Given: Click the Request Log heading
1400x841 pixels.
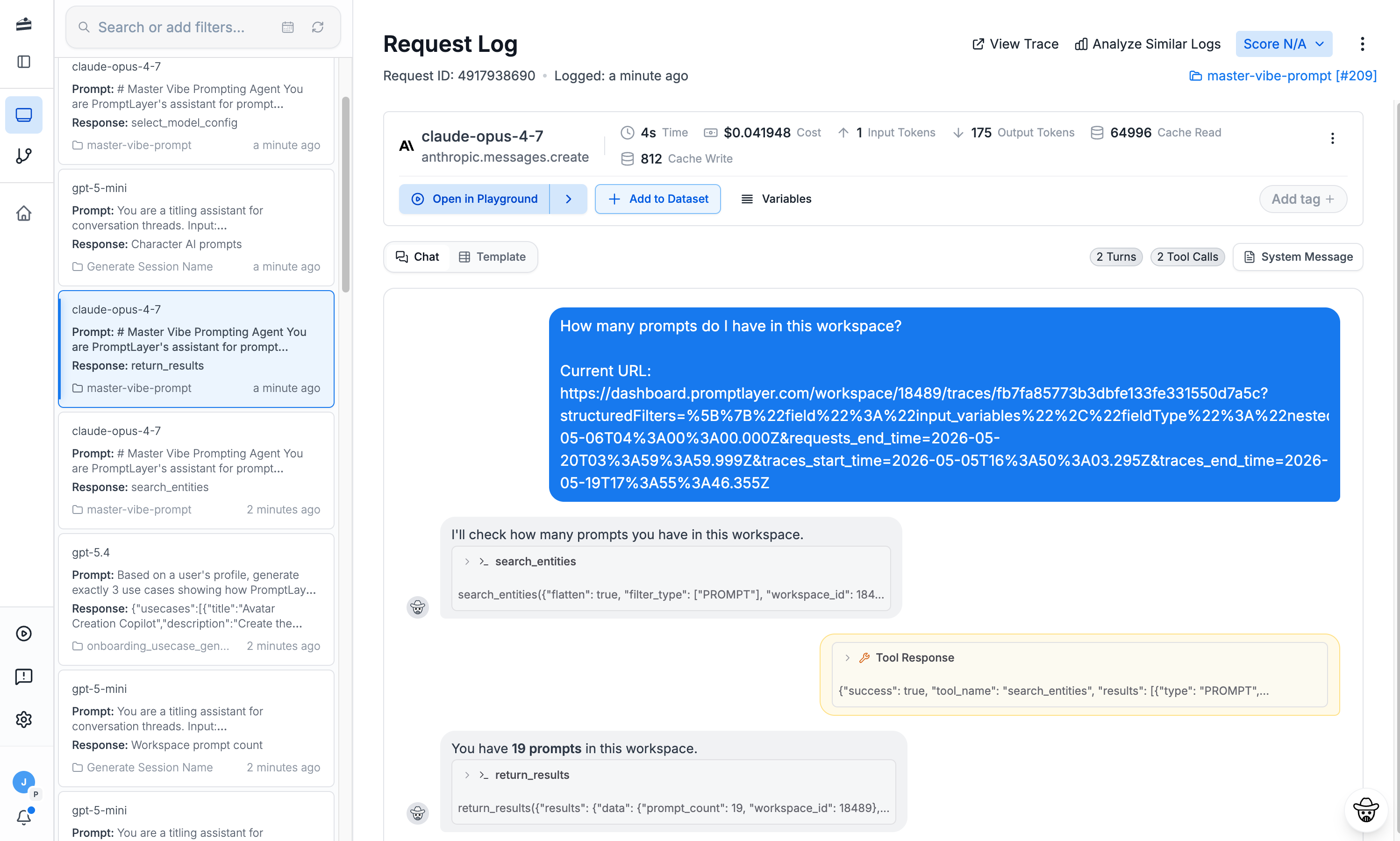Looking at the screenshot, I should [x=450, y=43].
